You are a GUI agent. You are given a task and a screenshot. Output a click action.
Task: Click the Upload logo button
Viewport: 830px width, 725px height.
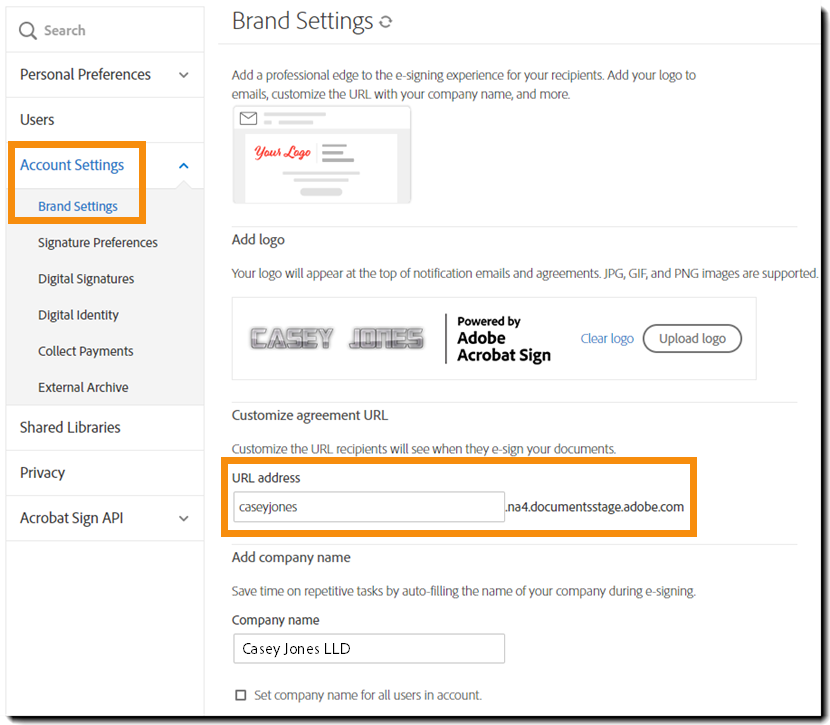(692, 338)
